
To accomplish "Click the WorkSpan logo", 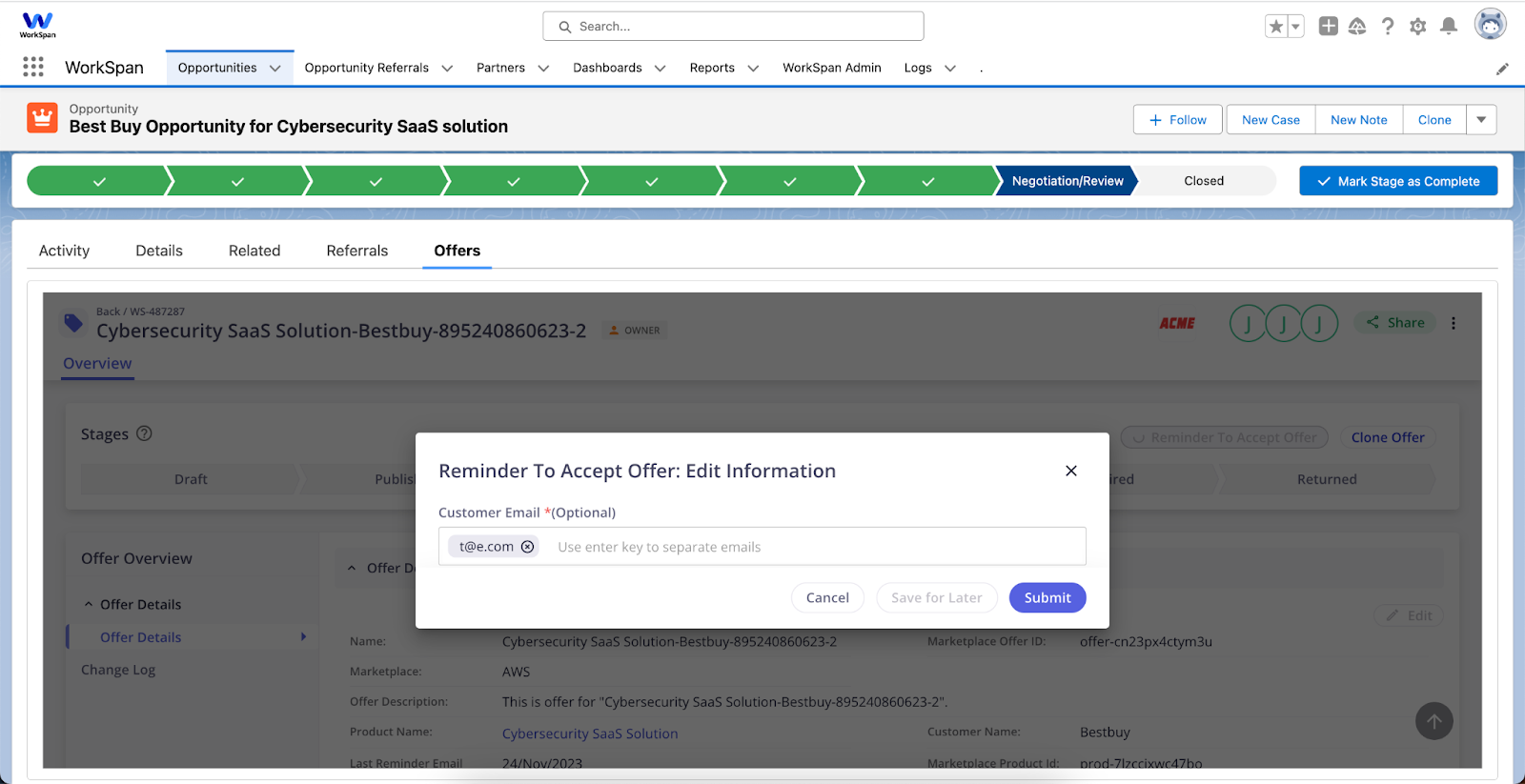I will 37,25.
